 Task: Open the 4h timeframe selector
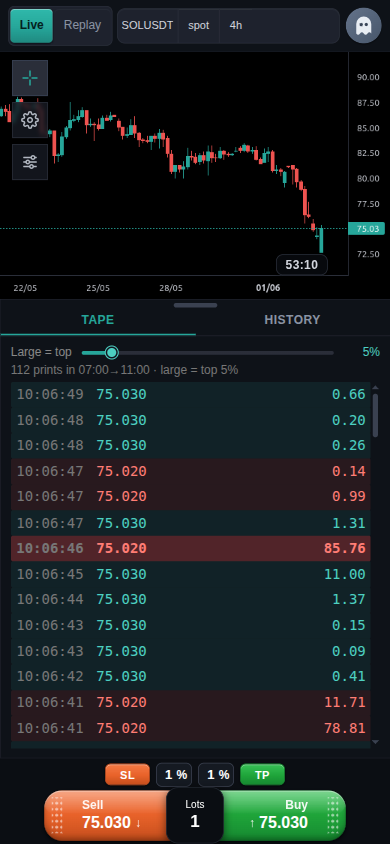click(x=236, y=25)
